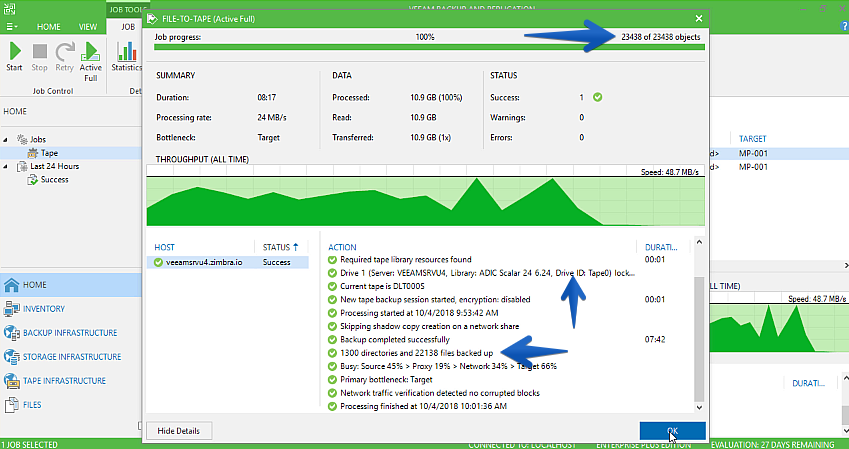Open the Statistics chart icon
The height and width of the screenshot is (449, 849).
[127, 57]
